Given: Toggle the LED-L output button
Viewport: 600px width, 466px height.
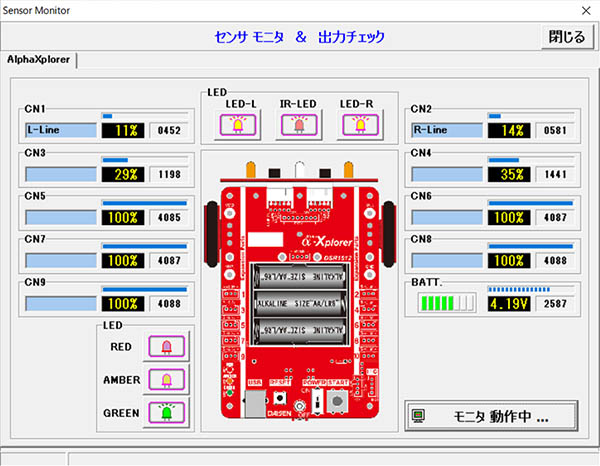Looking at the screenshot, I should [238, 125].
